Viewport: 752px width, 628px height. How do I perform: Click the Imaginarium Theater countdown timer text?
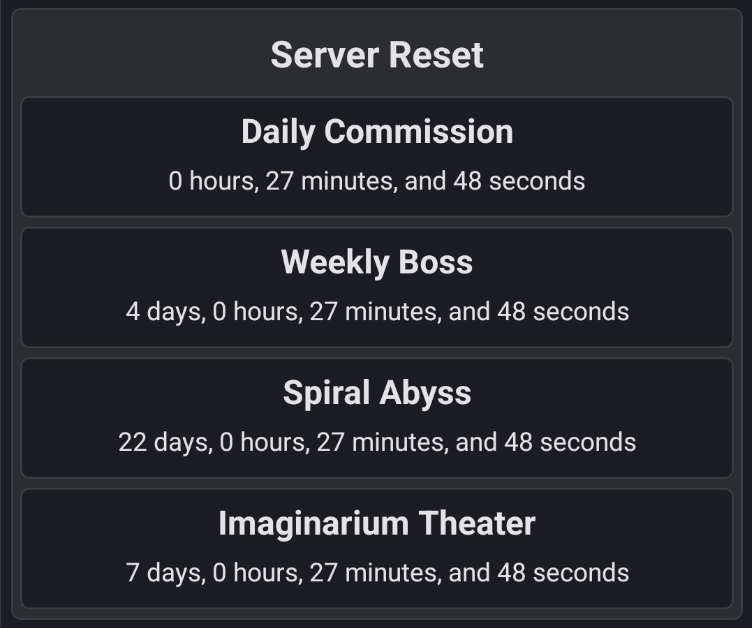point(376,572)
